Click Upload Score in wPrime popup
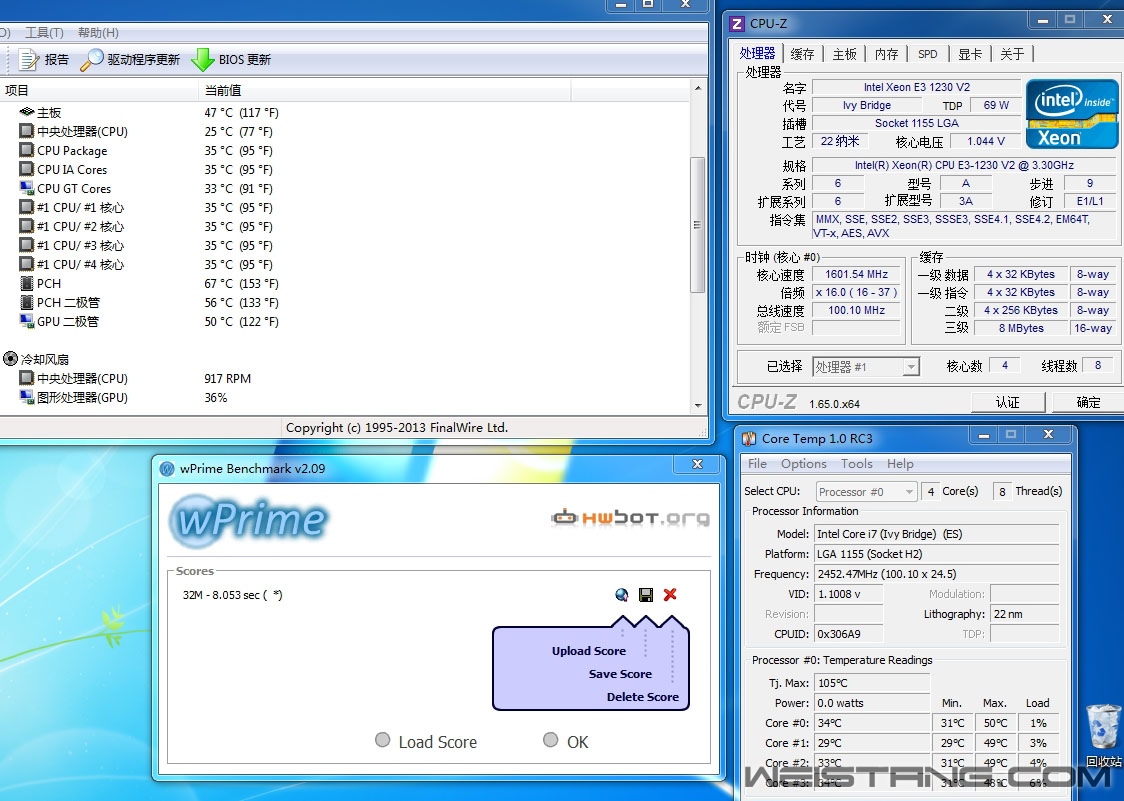1124x801 pixels. (x=589, y=651)
